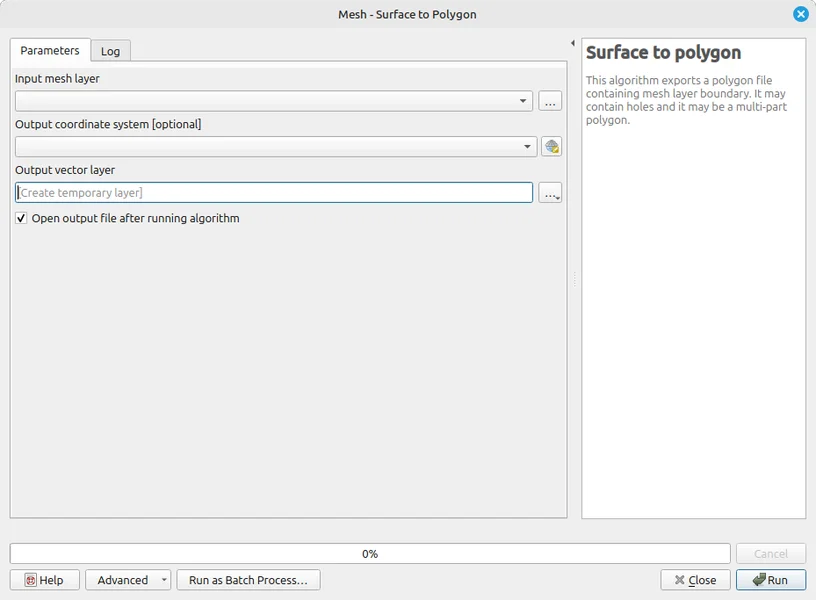Close the dialog using the title bar X
The image size is (816, 600).
click(800, 15)
